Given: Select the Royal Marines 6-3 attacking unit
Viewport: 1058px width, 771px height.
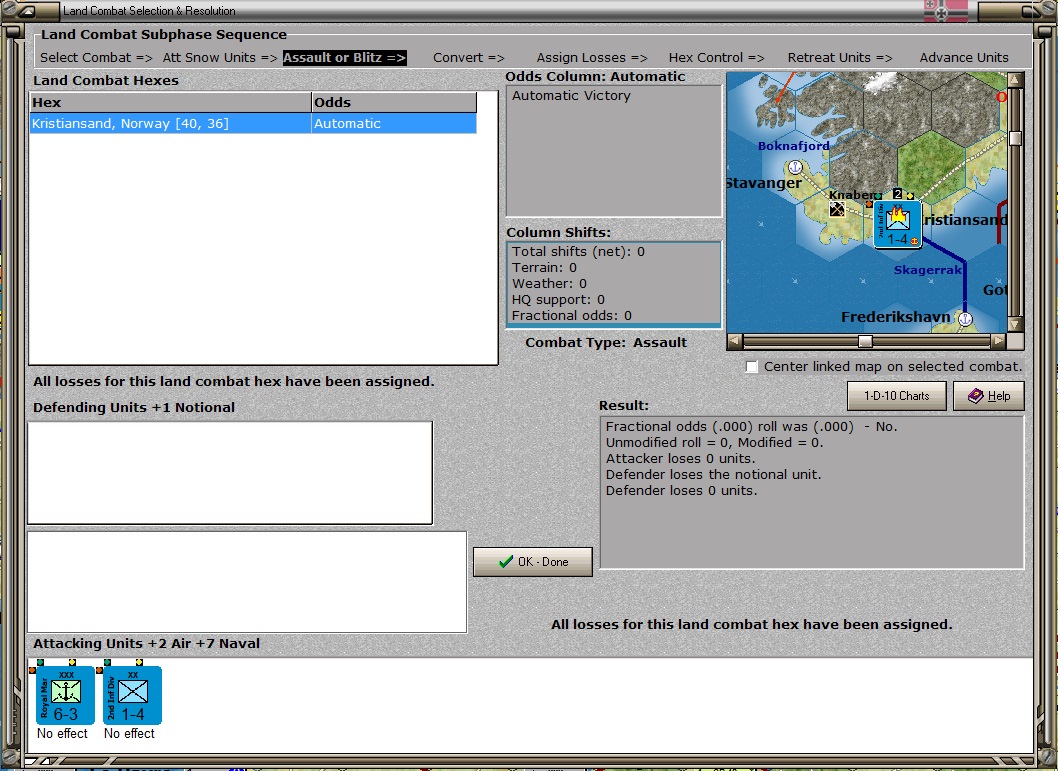Looking at the screenshot, I should click(x=65, y=695).
